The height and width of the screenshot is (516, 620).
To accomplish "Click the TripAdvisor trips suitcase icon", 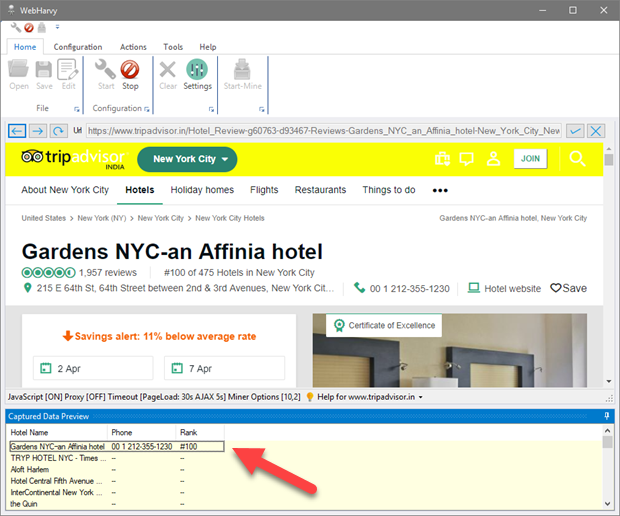I will [441, 159].
